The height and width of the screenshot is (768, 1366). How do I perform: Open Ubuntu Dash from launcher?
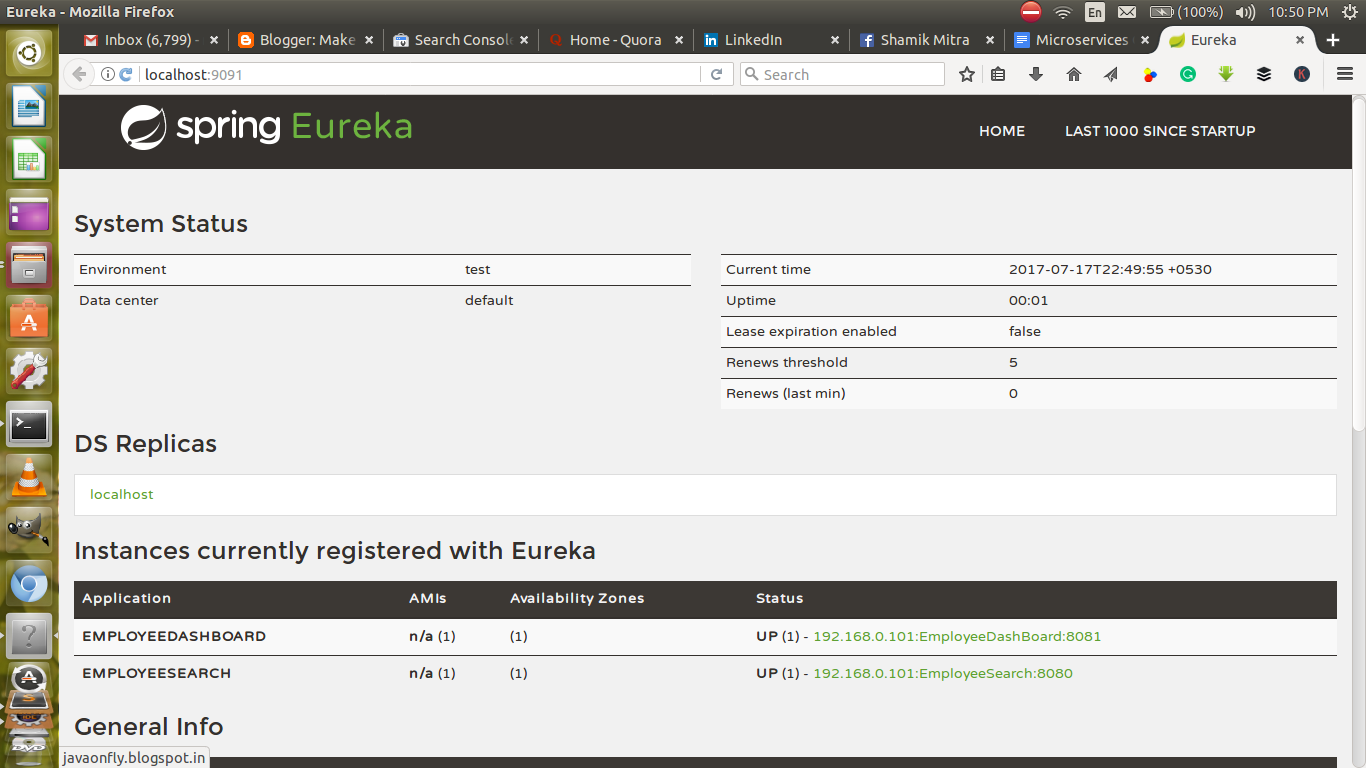[x=29, y=52]
